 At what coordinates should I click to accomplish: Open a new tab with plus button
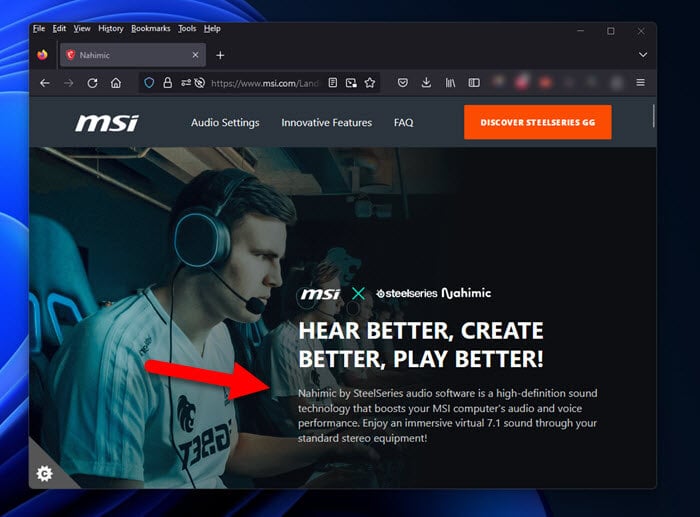point(220,55)
